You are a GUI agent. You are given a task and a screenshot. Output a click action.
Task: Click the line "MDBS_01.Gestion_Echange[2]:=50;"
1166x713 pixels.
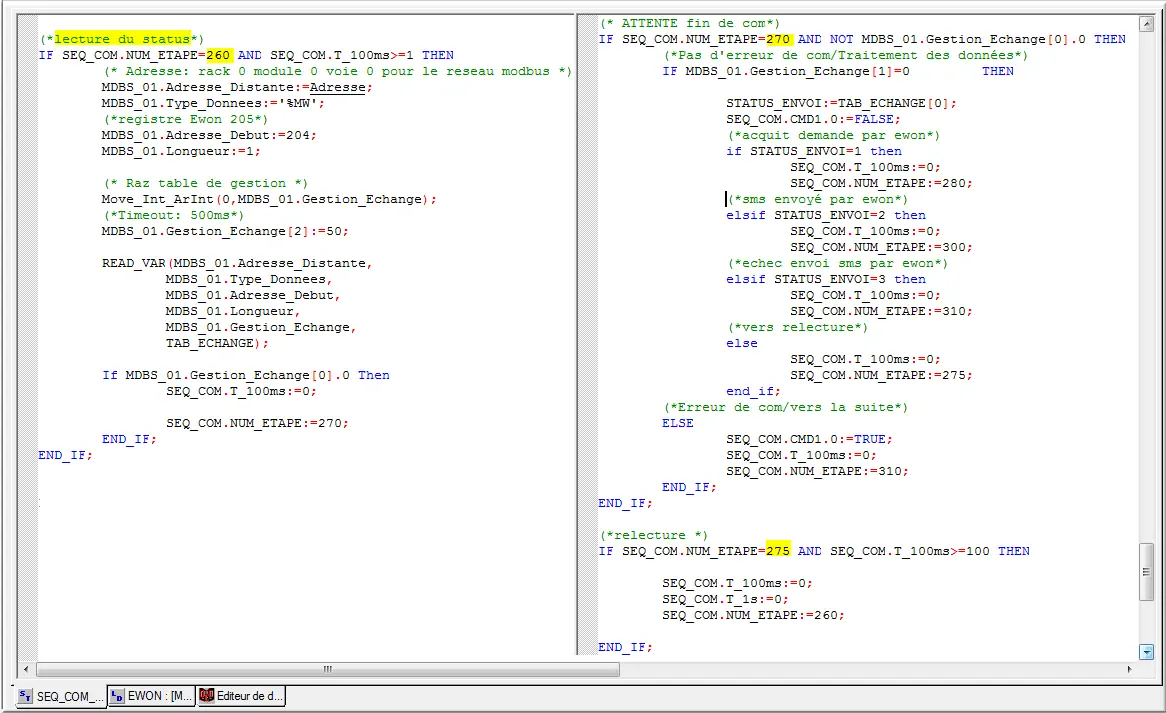[x=225, y=231]
